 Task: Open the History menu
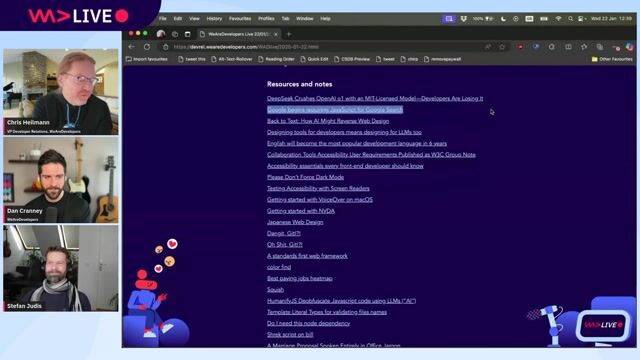pyautogui.click(x=214, y=19)
